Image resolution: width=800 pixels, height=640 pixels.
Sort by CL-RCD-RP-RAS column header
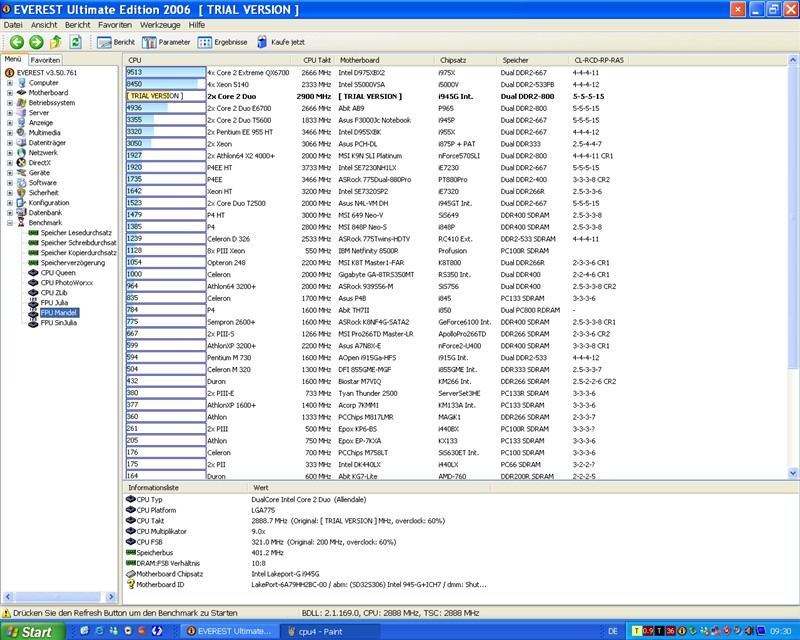[599, 60]
